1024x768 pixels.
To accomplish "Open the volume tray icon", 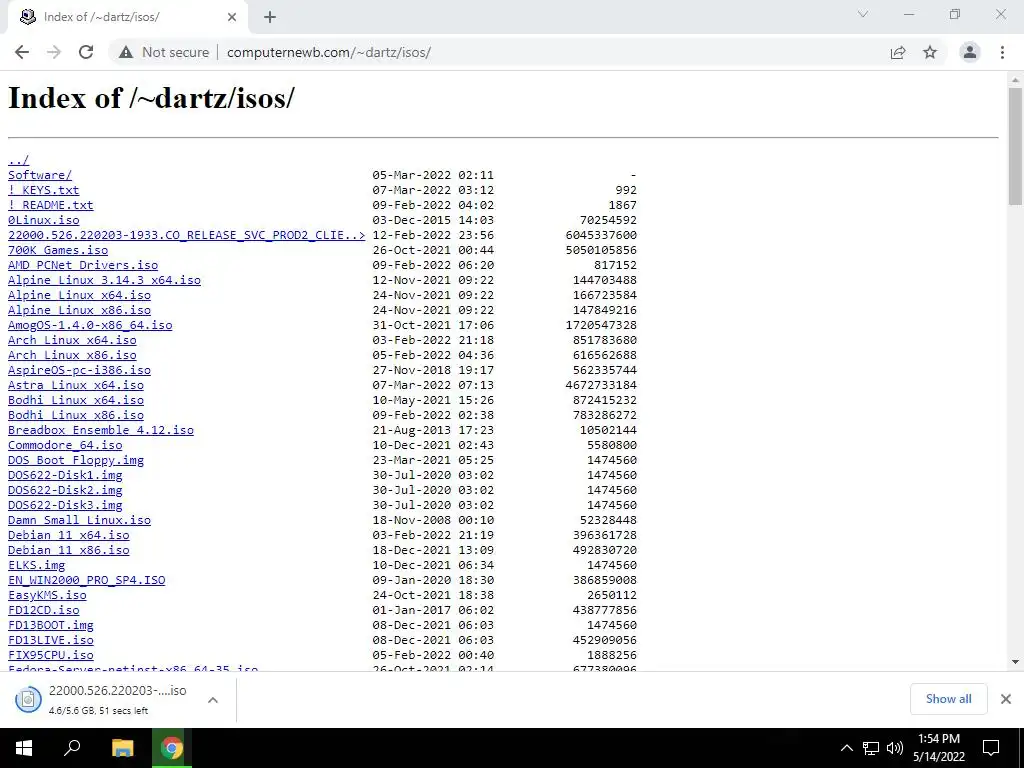I will [895, 748].
